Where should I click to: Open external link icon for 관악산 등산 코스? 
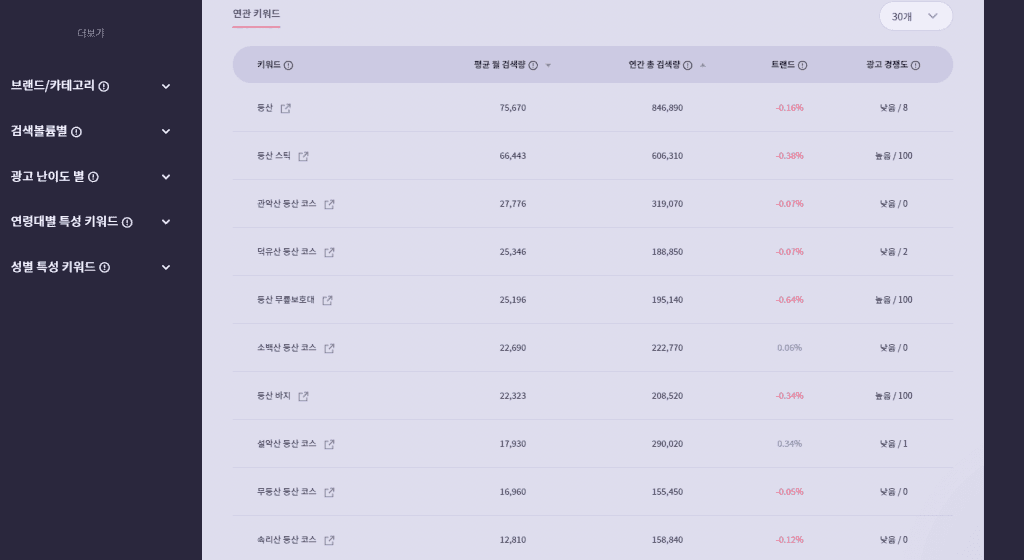329,204
